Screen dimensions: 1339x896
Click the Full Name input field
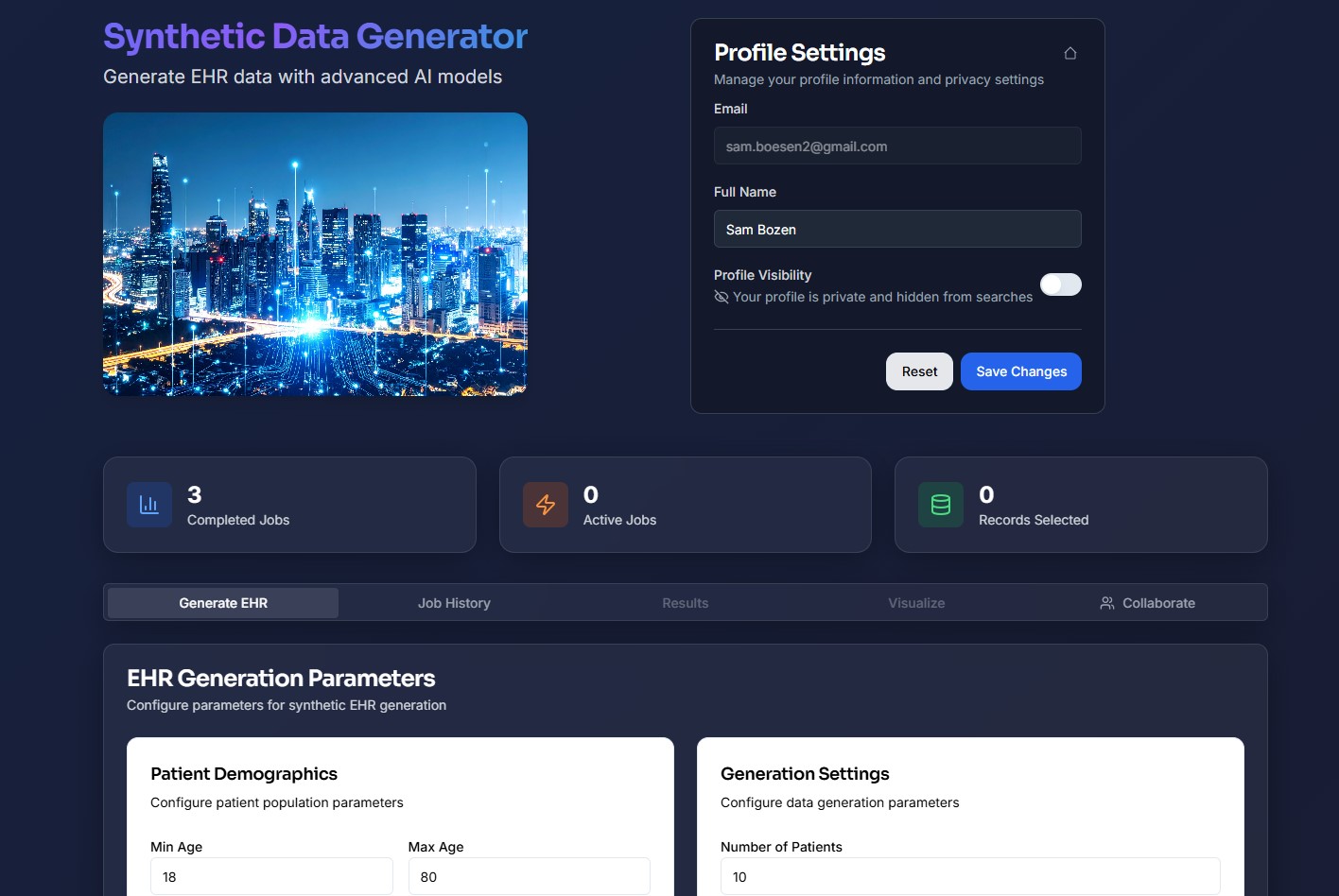(x=897, y=230)
